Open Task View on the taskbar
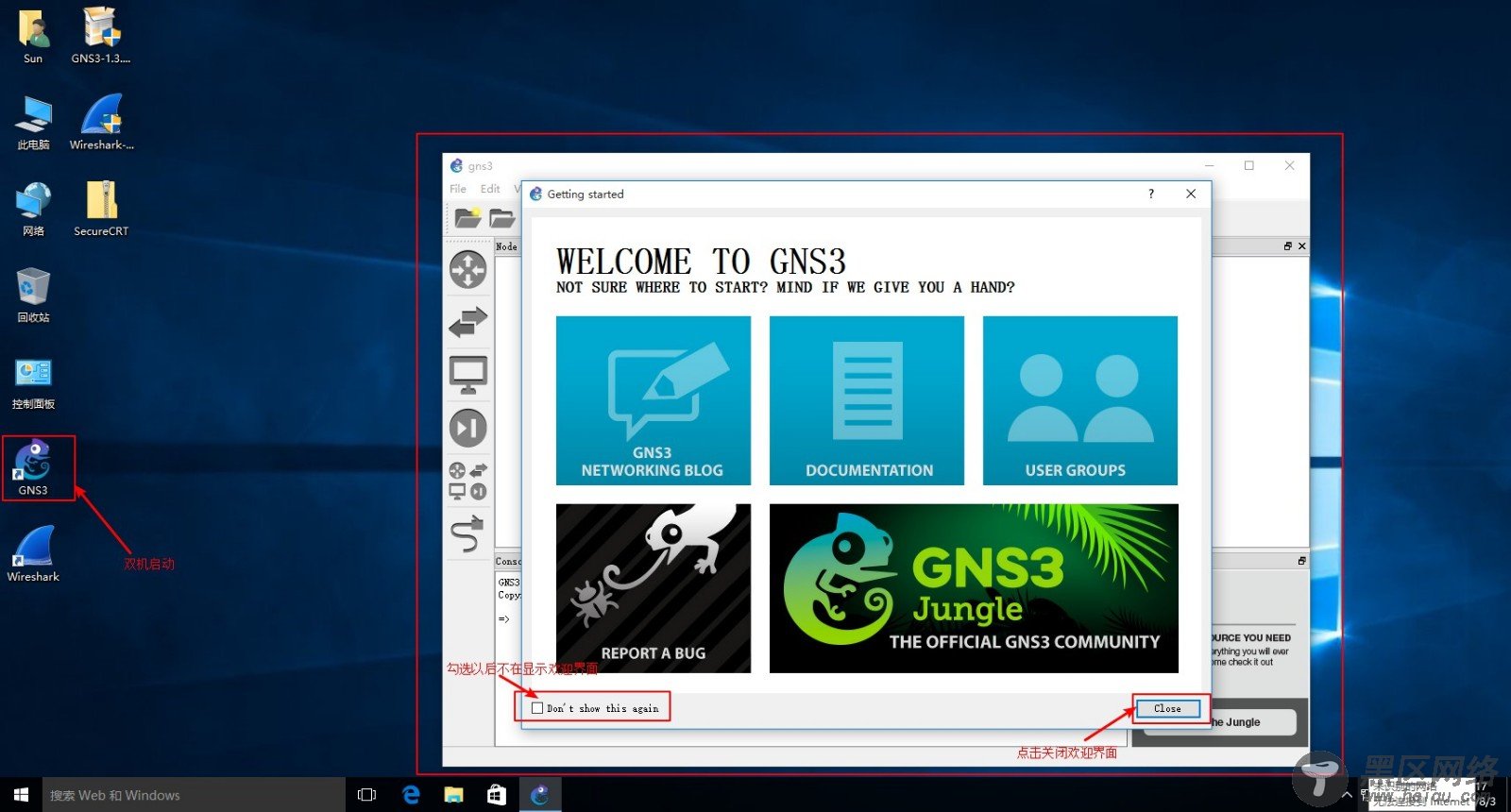Screen dimensions: 1511x812 [366, 795]
